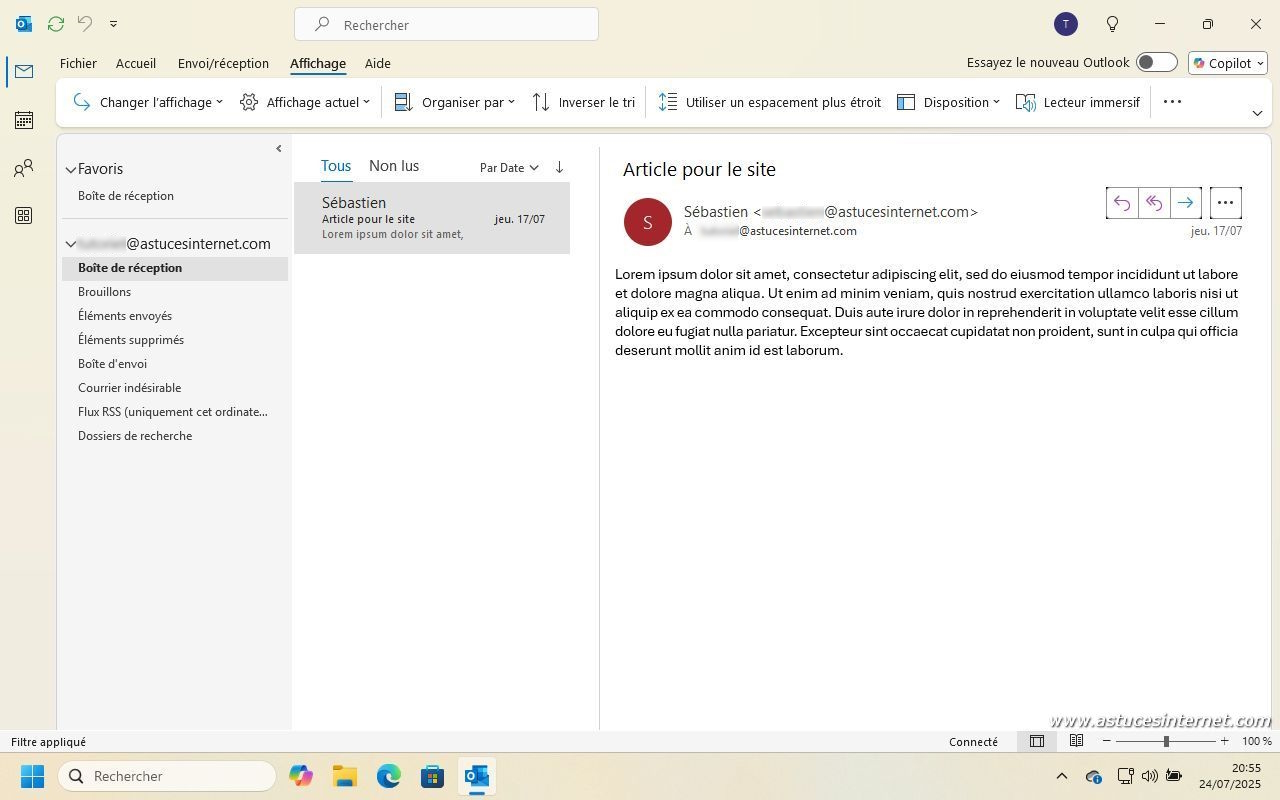
Task: Select the email from Sébastien
Action: point(432,218)
